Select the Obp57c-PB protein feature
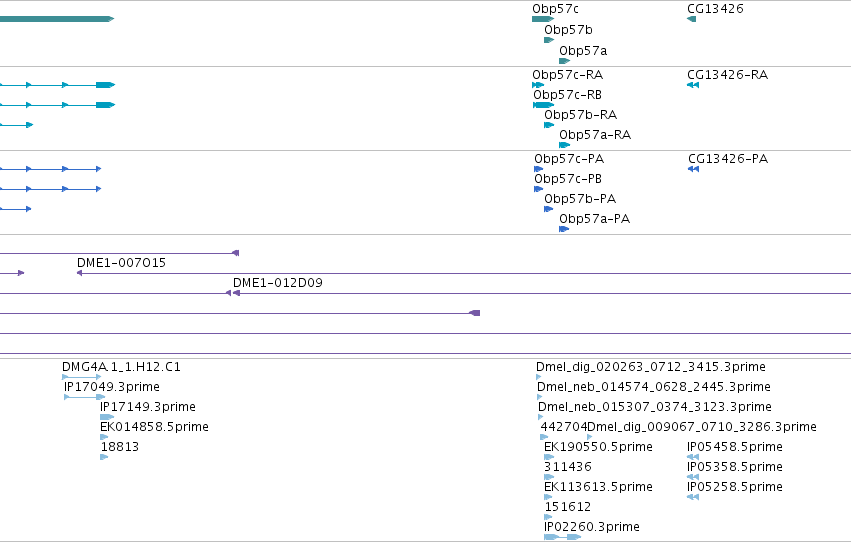This screenshot has height=542, width=851. (538, 189)
